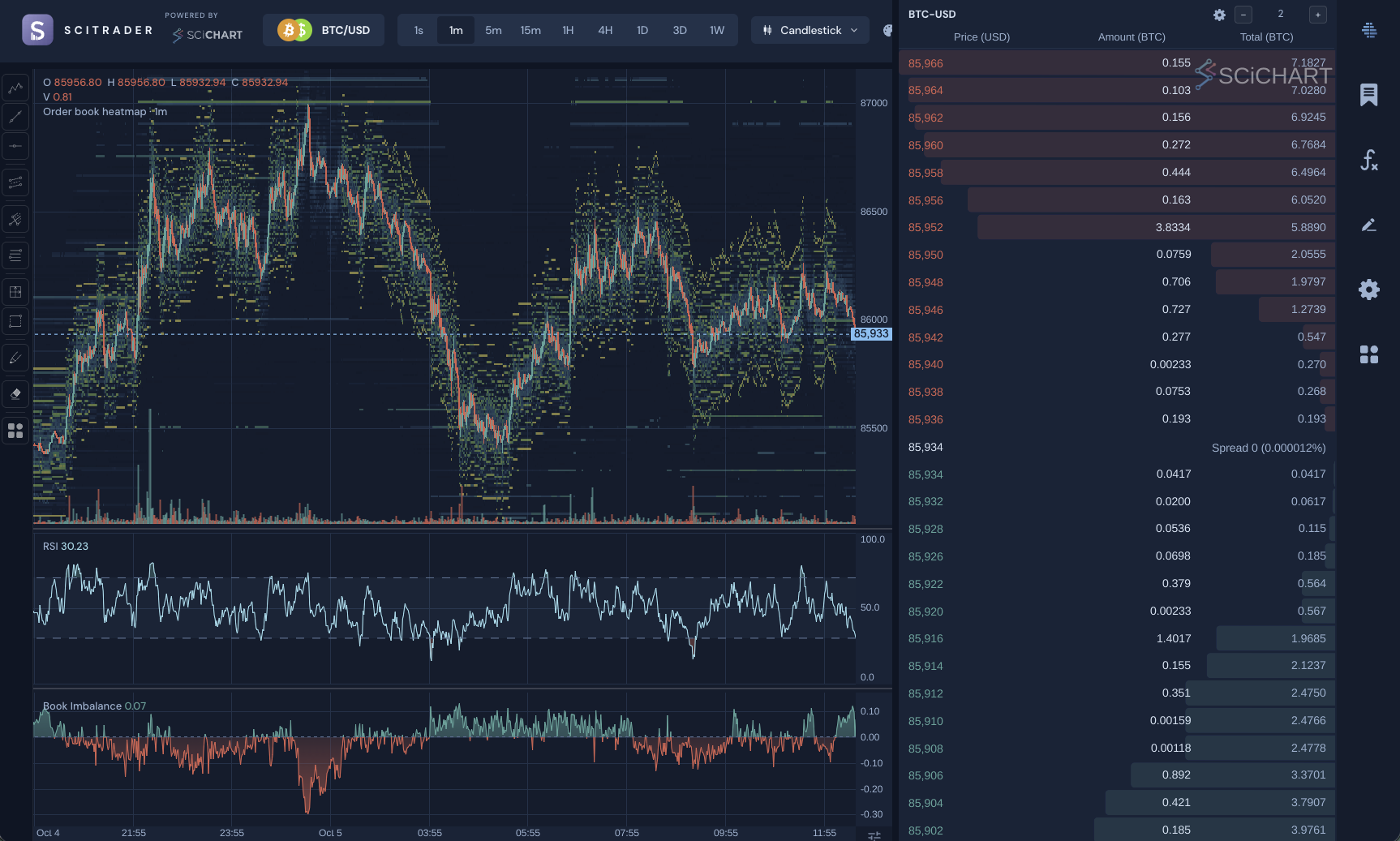This screenshot has height=841, width=1400.
Task: Select the pen freehand drawing tool
Action: pyautogui.click(x=15, y=358)
